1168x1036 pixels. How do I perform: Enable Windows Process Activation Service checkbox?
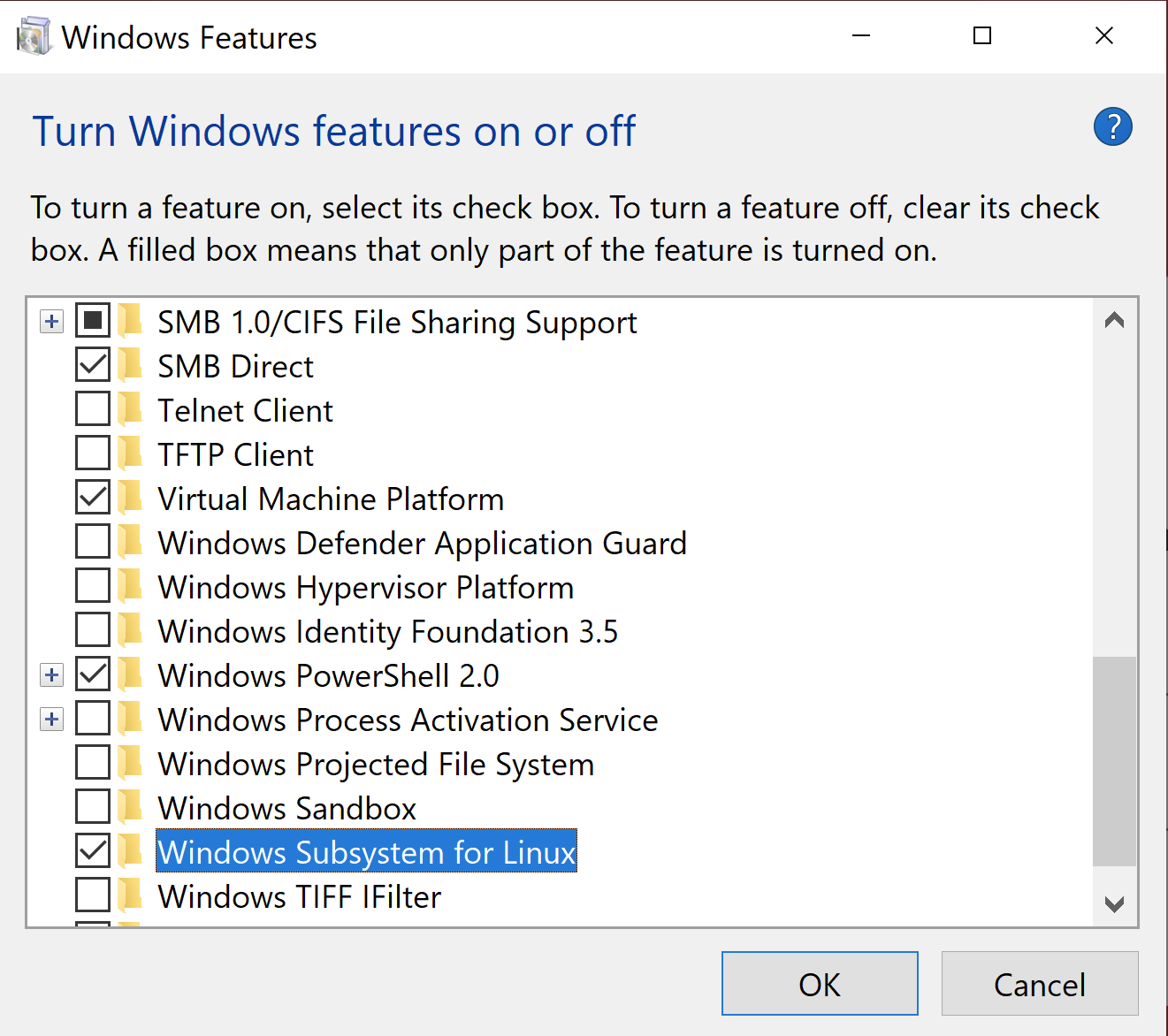point(93,719)
